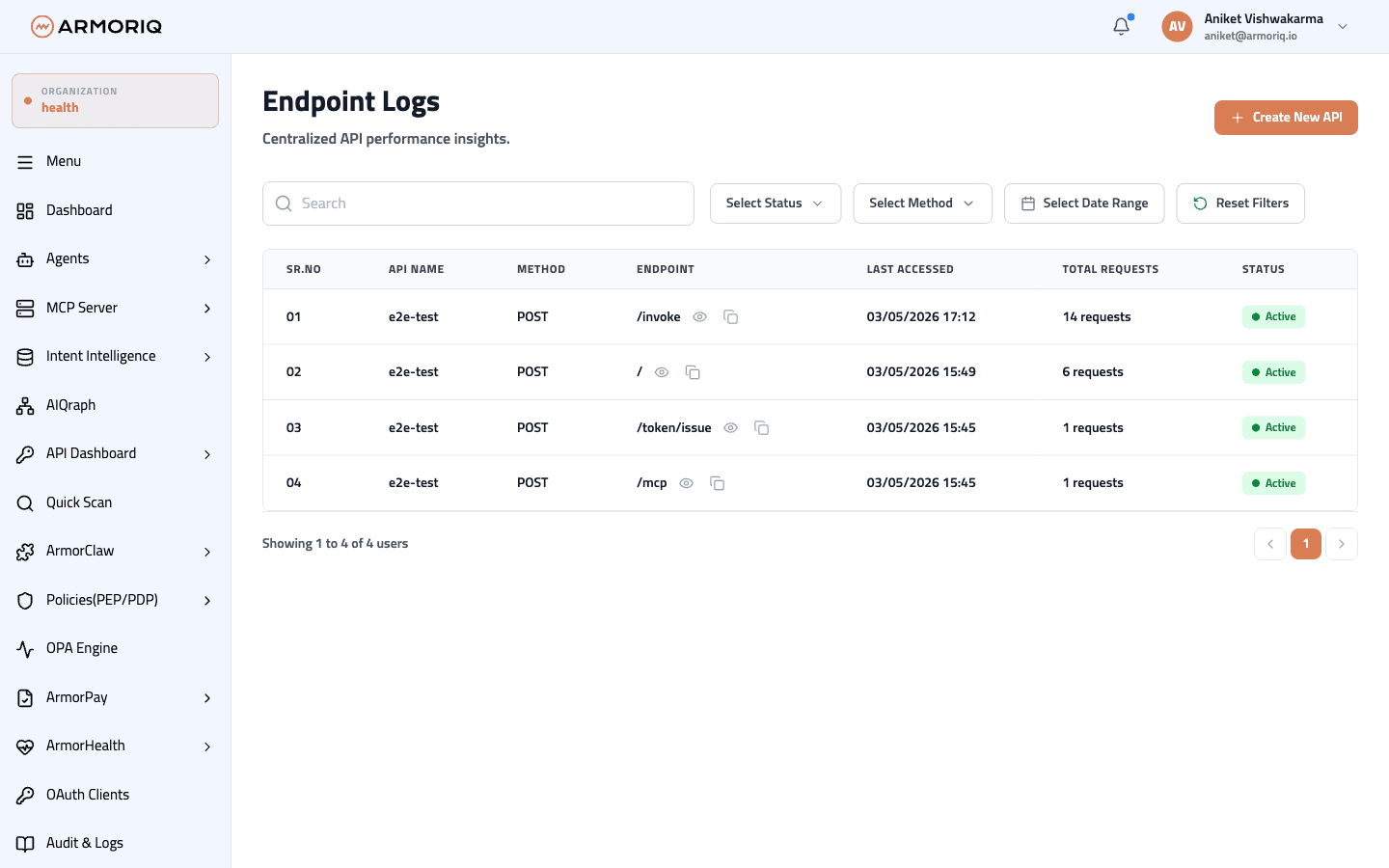1389x868 pixels.
Task: Expand the Intent Intelligence chevron
Action: click(x=207, y=357)
